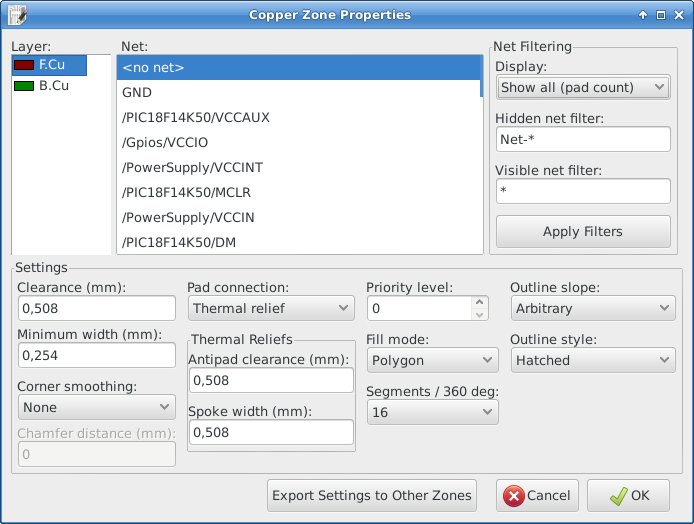Click Export Settings to Other Zones
694x524 pixels.
coord(371,495)
